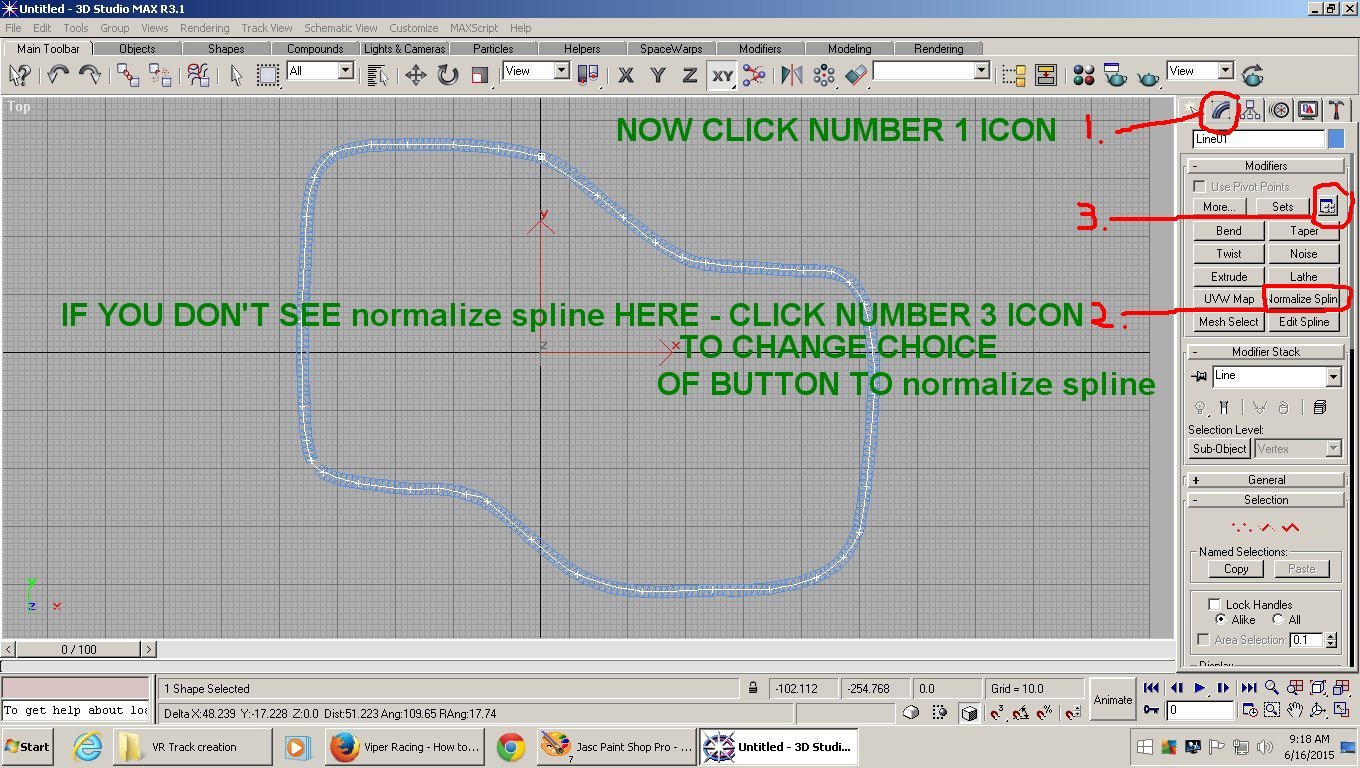Open the Material Editor spheres icon
This screenshot has height=768, width=1360.
[1084, 75]
